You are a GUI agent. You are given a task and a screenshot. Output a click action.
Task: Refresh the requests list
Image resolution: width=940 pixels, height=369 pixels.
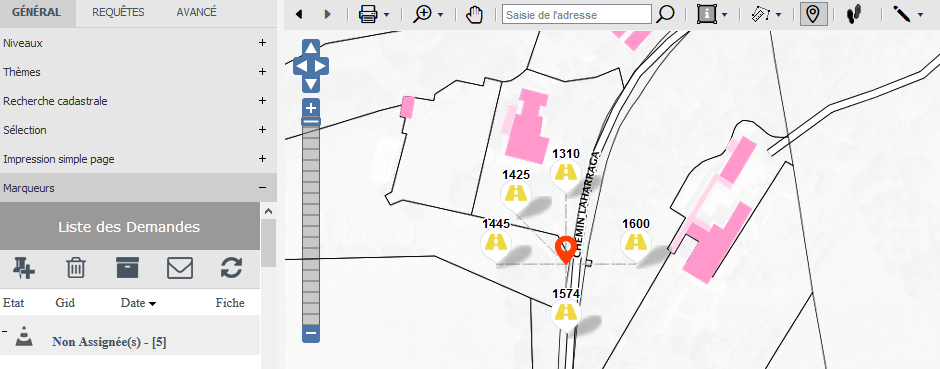[231, 268]
